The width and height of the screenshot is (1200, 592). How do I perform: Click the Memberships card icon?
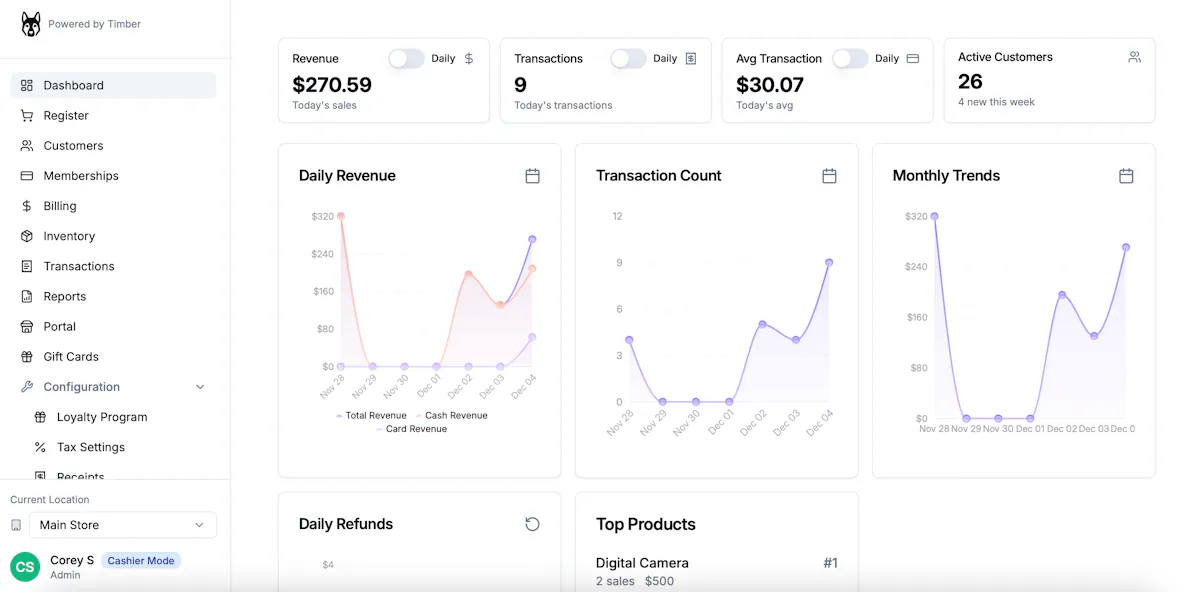click(27, 175)
